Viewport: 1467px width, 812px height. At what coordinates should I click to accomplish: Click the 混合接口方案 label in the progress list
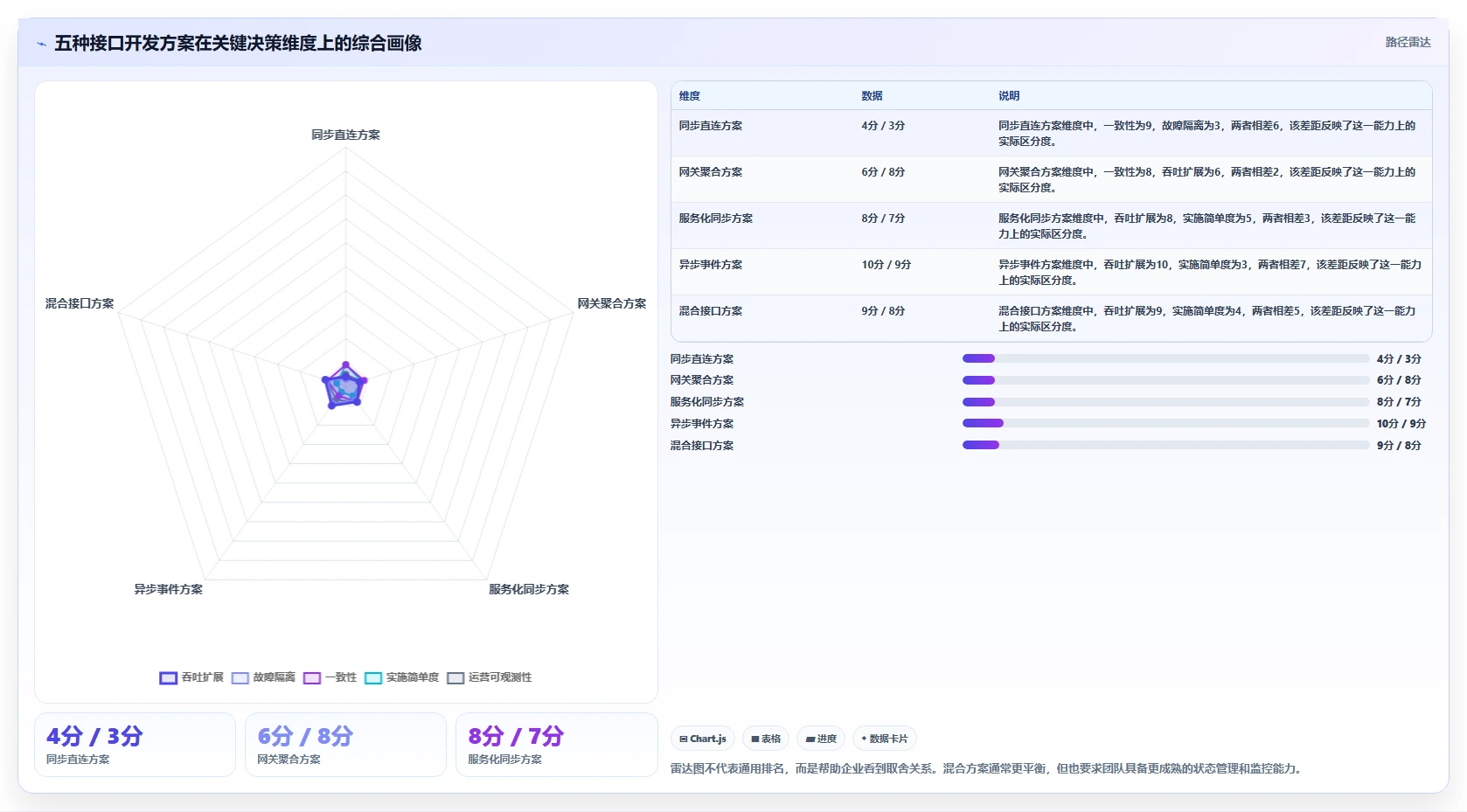click(702, 445)
